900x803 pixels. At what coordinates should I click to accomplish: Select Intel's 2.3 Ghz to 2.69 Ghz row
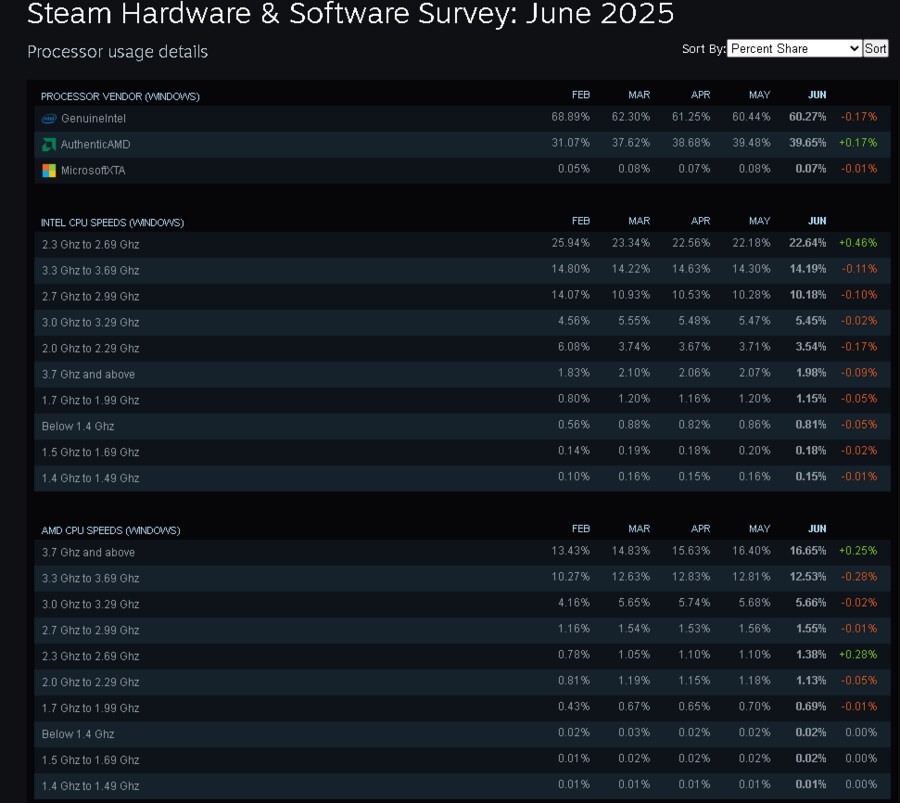pyautogui.click(x=90, y=245)
